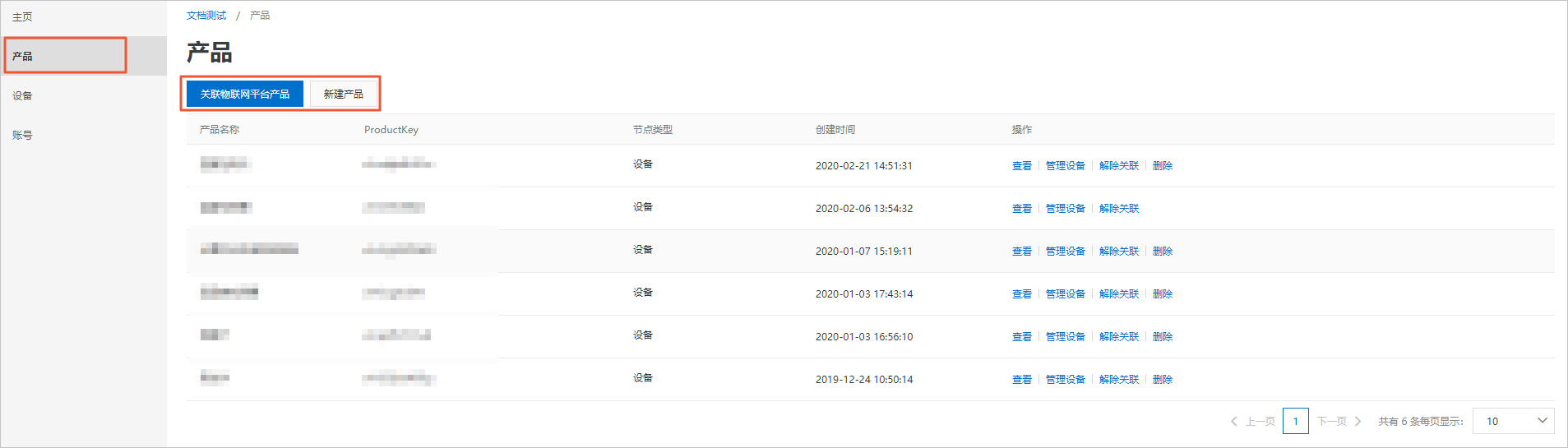The height and width of the screenshot is (448, 1568).
Task: Click the timestamp 2020-01-03 17:43:14
Action: point(864,294)
